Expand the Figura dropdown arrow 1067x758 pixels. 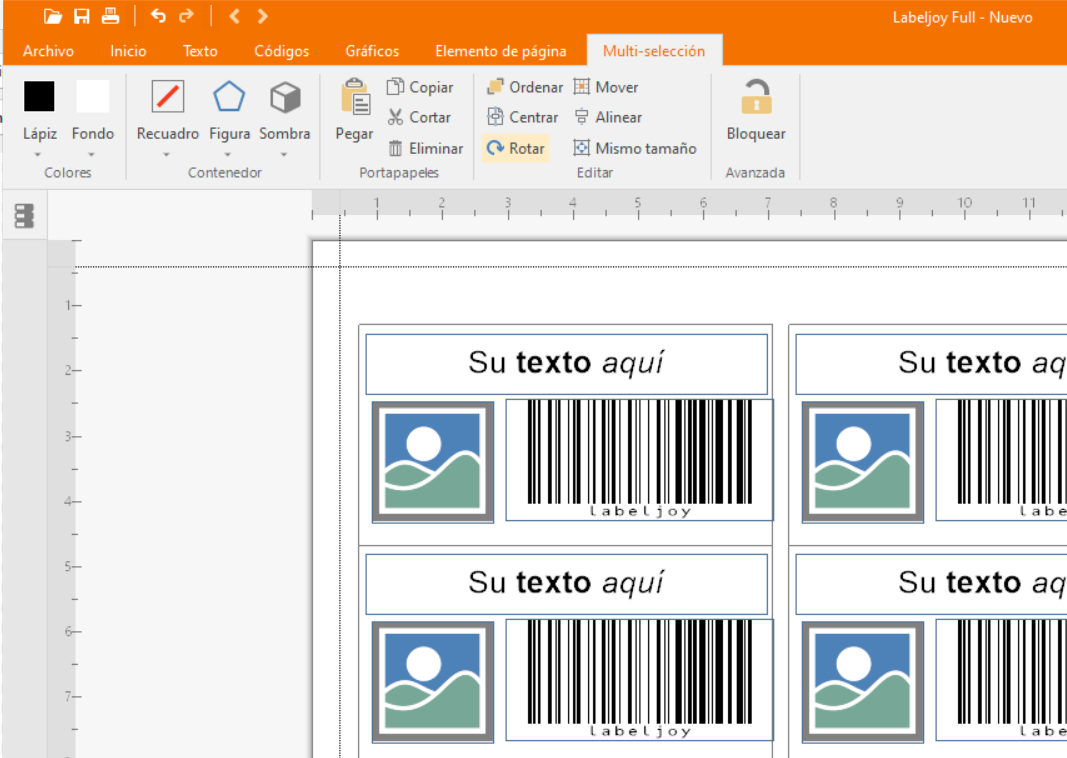227,155
